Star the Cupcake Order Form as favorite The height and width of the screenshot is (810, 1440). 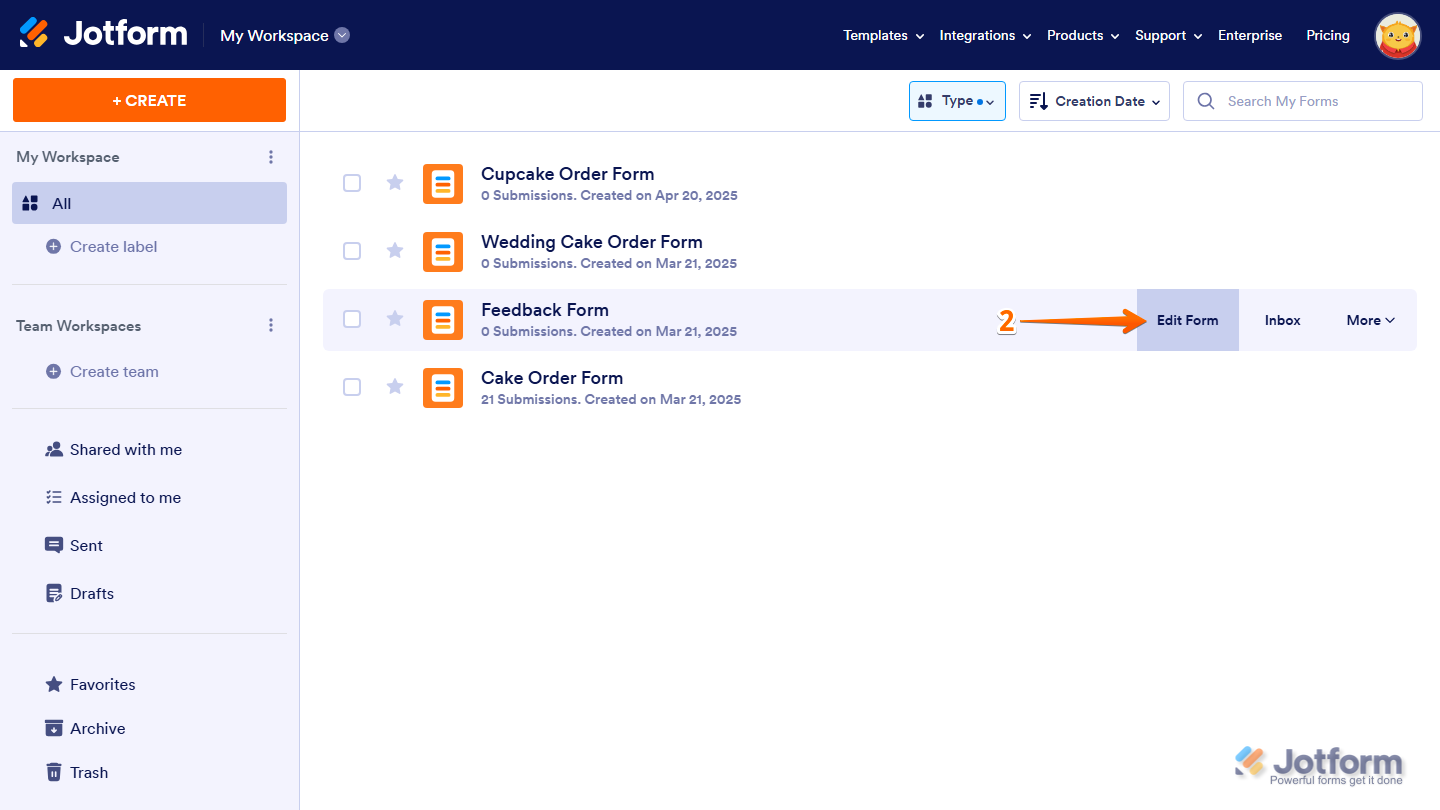point(395,182)
